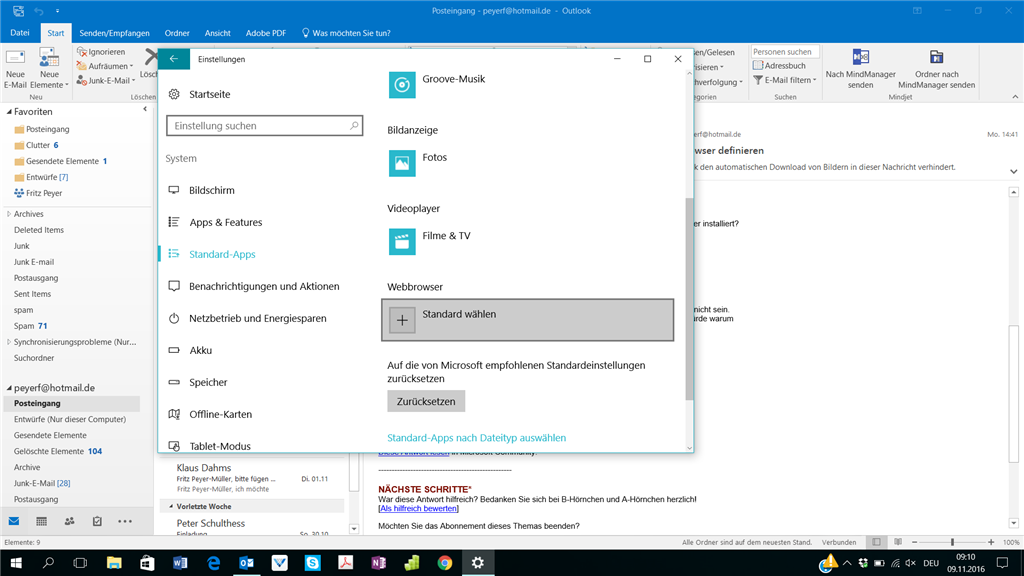Viewport: 1024px width, 576px height.
Task: Collapse the Favoriten folder group
Action: tap(9, 112)
